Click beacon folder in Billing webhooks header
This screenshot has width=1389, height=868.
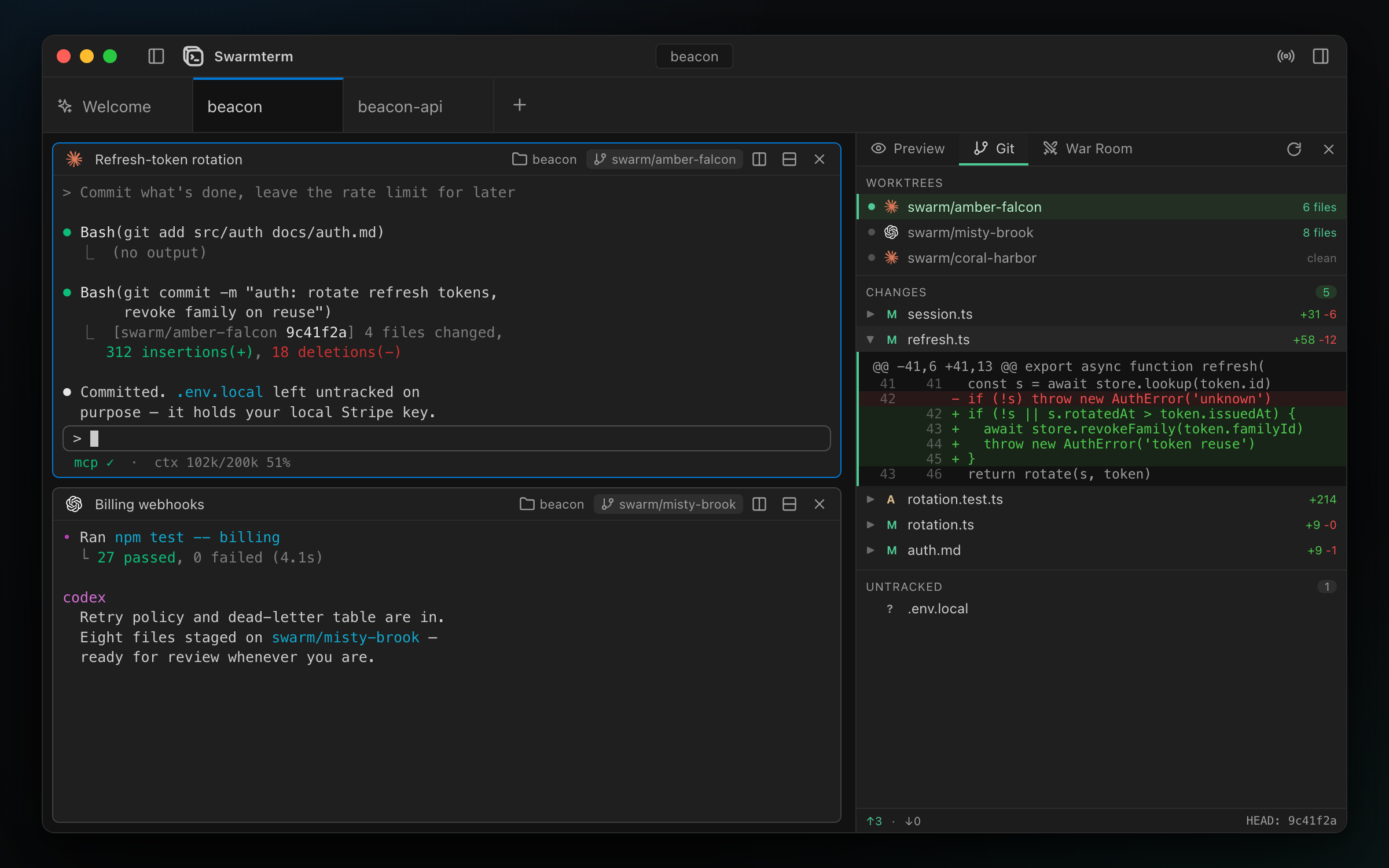[552, 504]
